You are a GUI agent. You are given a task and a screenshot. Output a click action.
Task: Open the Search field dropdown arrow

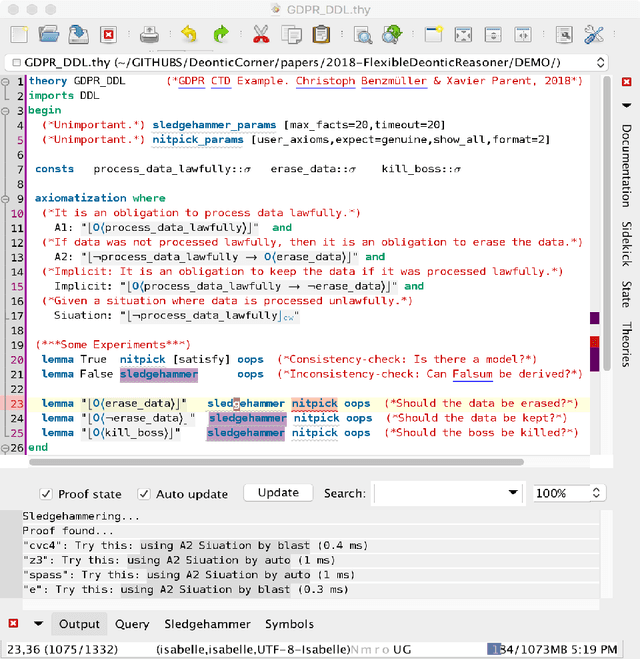[x=513, y=494]
